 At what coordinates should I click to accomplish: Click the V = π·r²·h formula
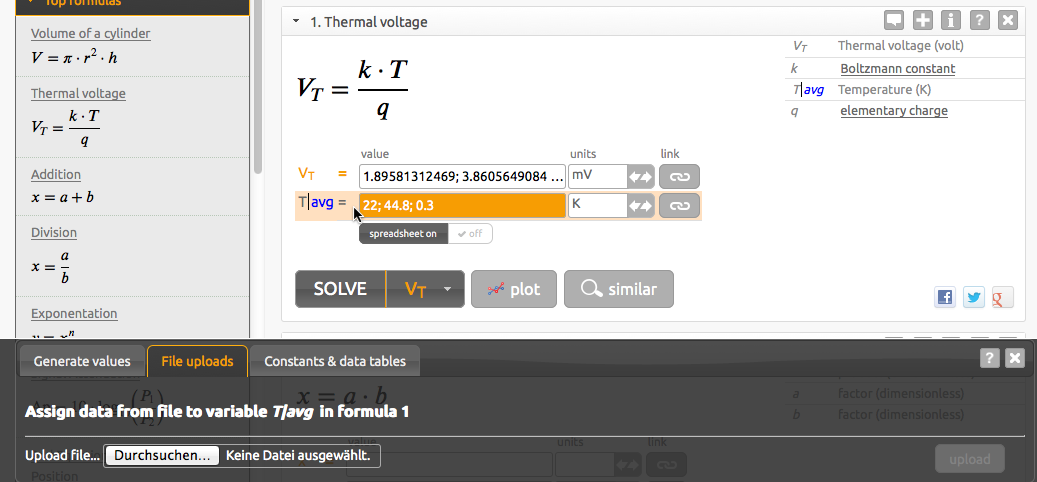point(75,57)
